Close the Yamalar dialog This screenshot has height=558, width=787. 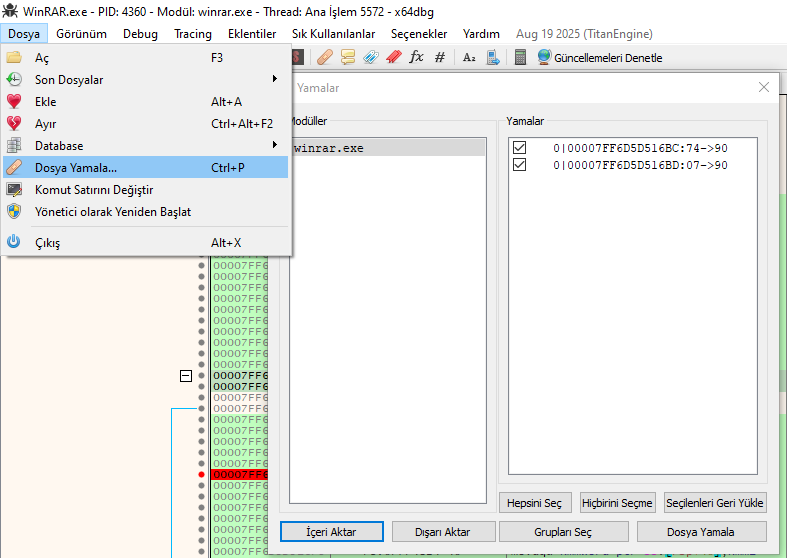[x=763, y=87]
